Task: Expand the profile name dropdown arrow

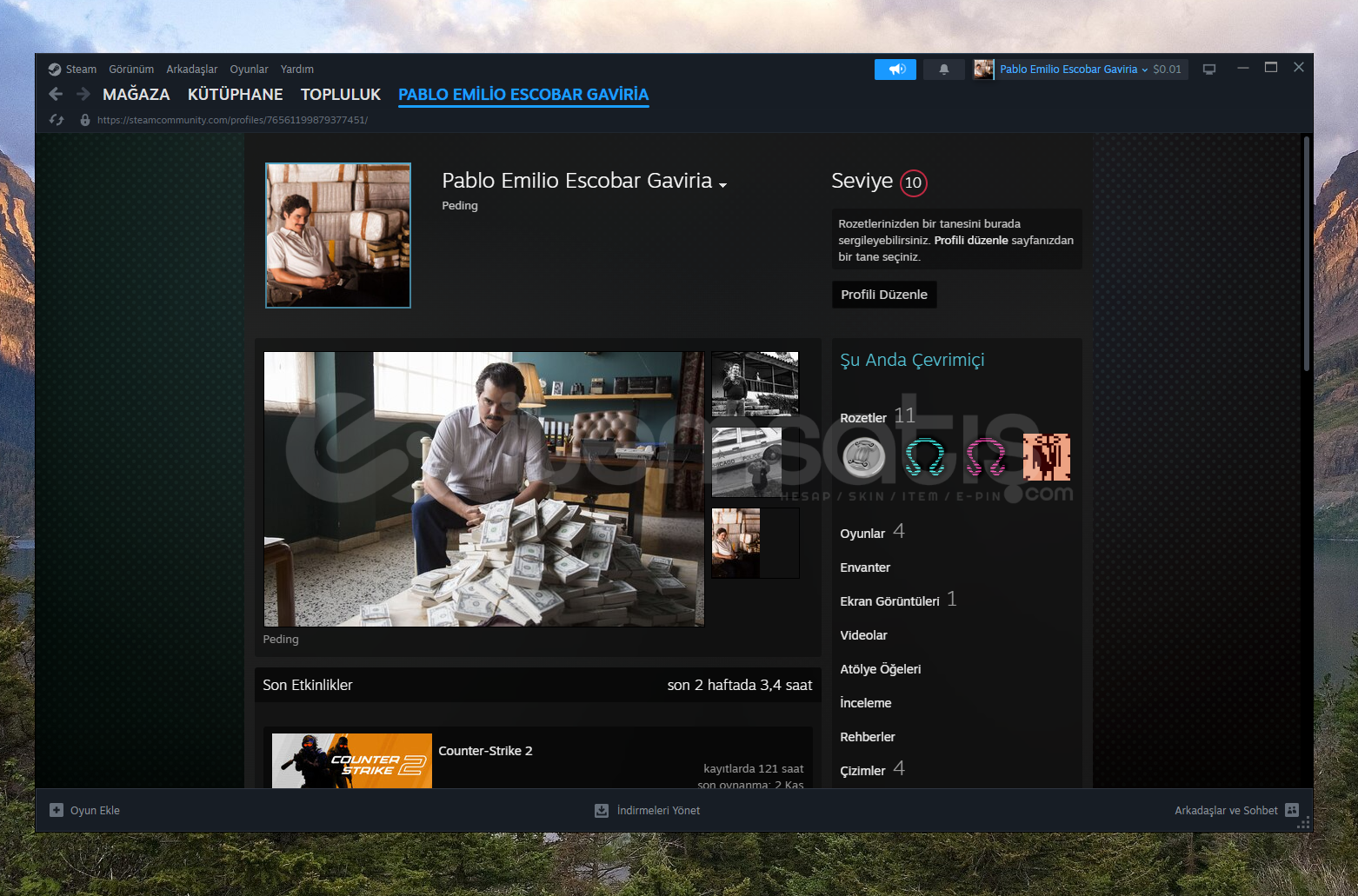Action: pyautogui.click(x=722, y=184)
